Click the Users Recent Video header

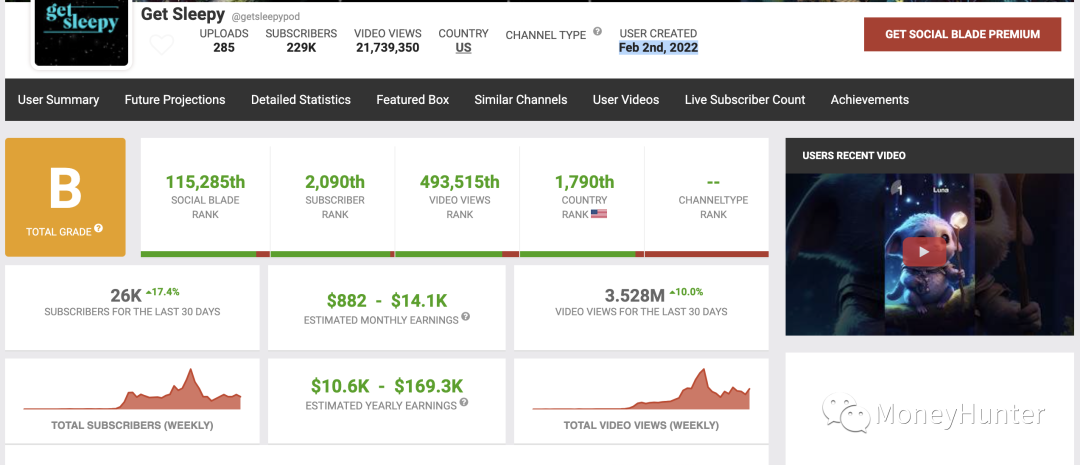coord(854,156)
